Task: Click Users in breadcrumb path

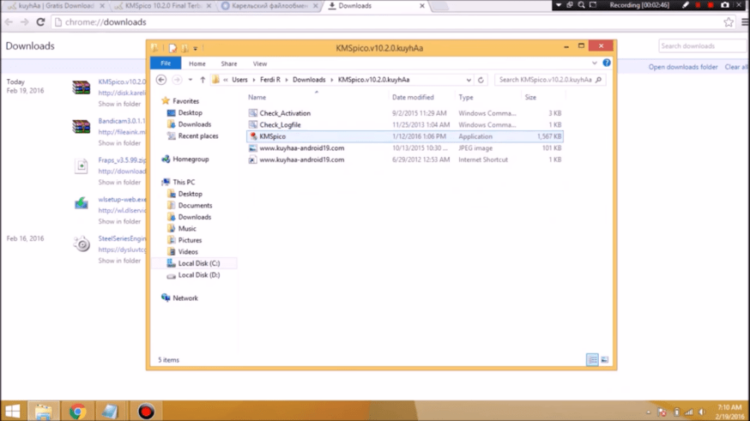Action: click(240, 80)
